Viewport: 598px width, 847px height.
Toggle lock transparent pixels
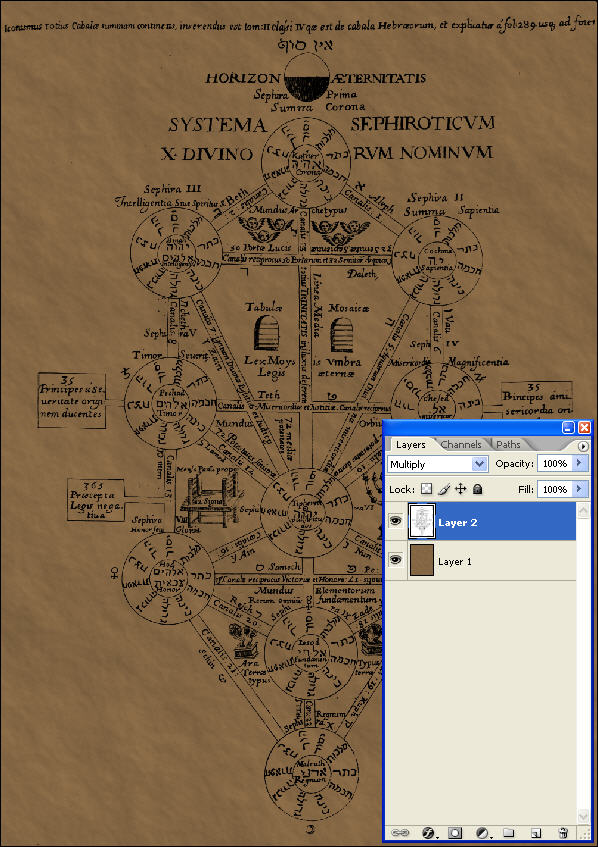coord(427,489)
